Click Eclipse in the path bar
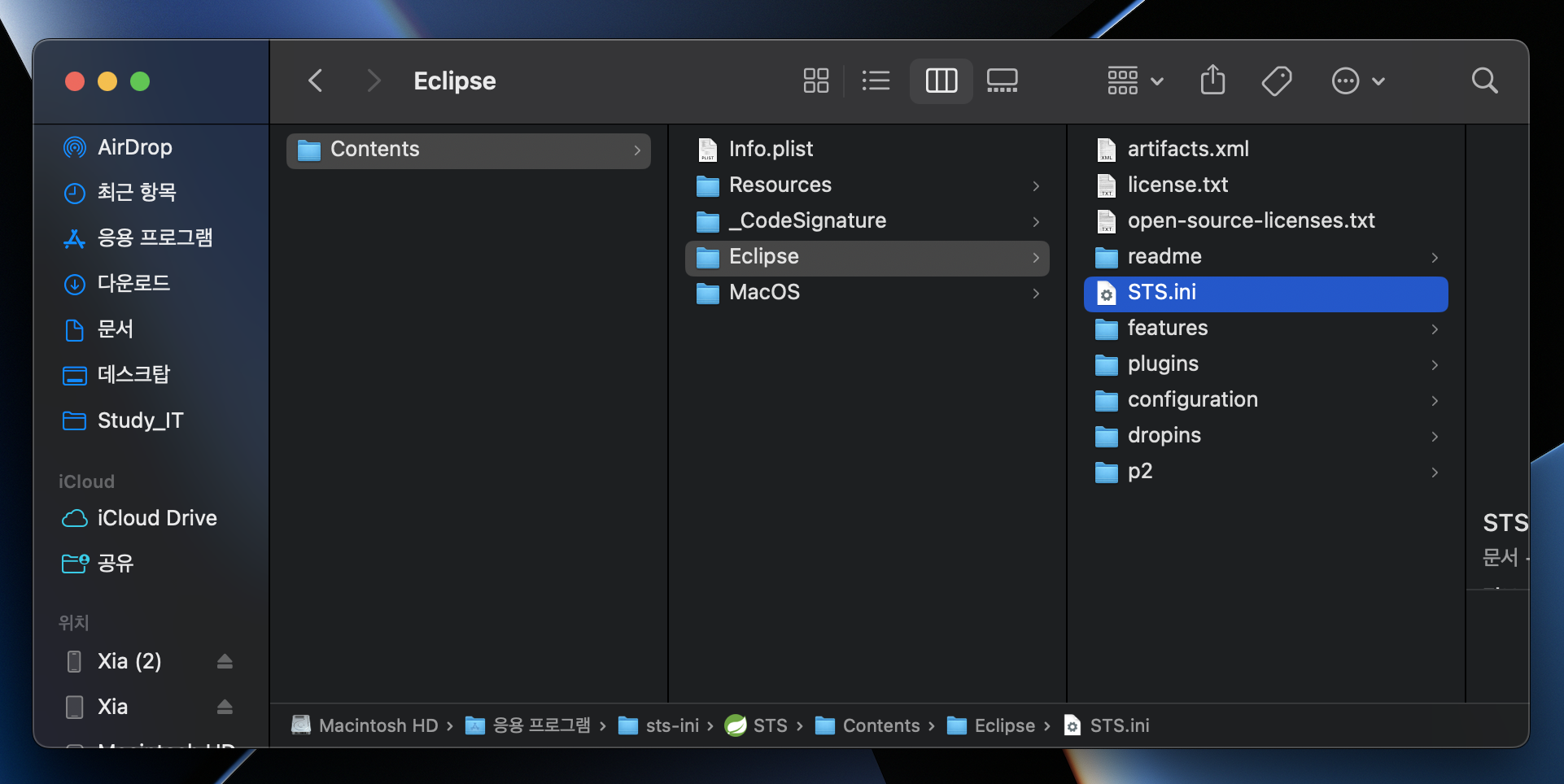Screen dimensions: 1564x784 (x=991, y=725)
